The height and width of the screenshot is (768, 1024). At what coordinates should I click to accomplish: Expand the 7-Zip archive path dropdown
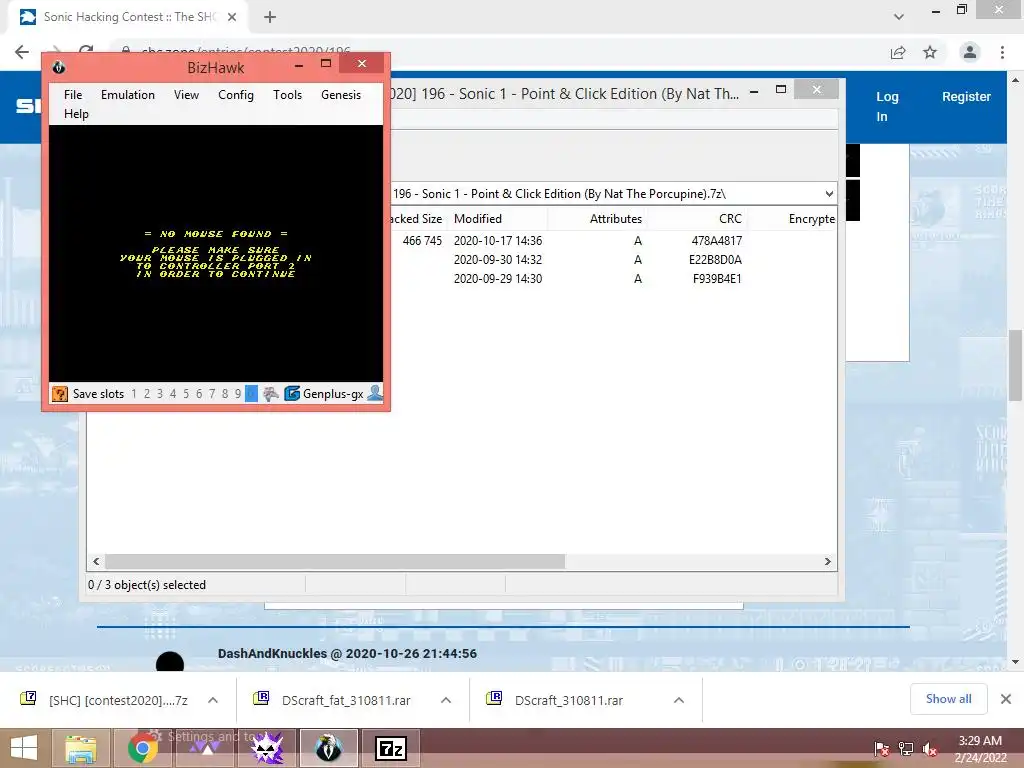(829, 194)
